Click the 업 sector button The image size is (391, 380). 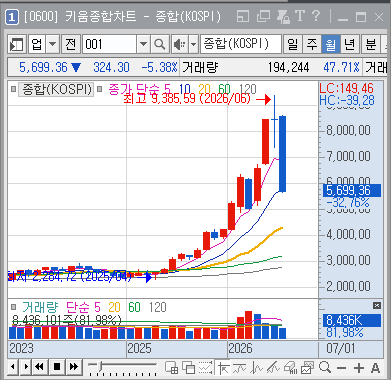pos(37,44)
